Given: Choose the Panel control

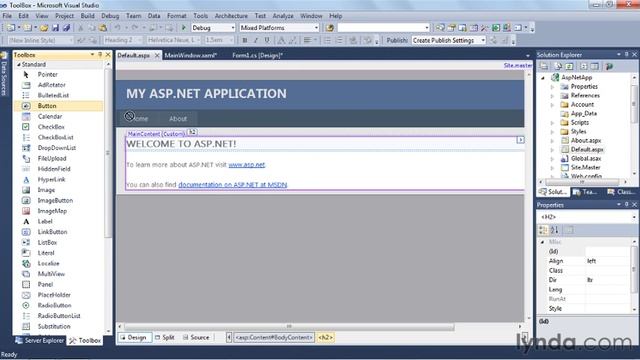Looking at the screenshot, I should point(45,284).
